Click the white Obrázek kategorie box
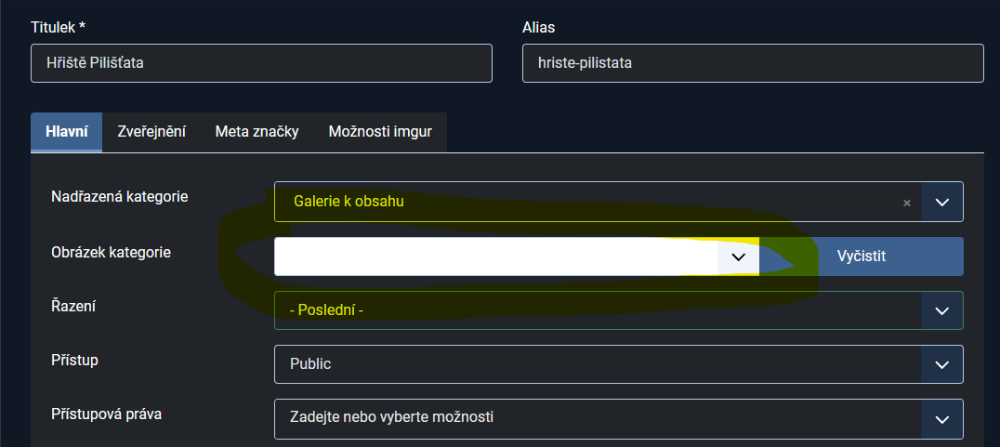The width and height of the screenshot is (1000, 447). [496, 256]
